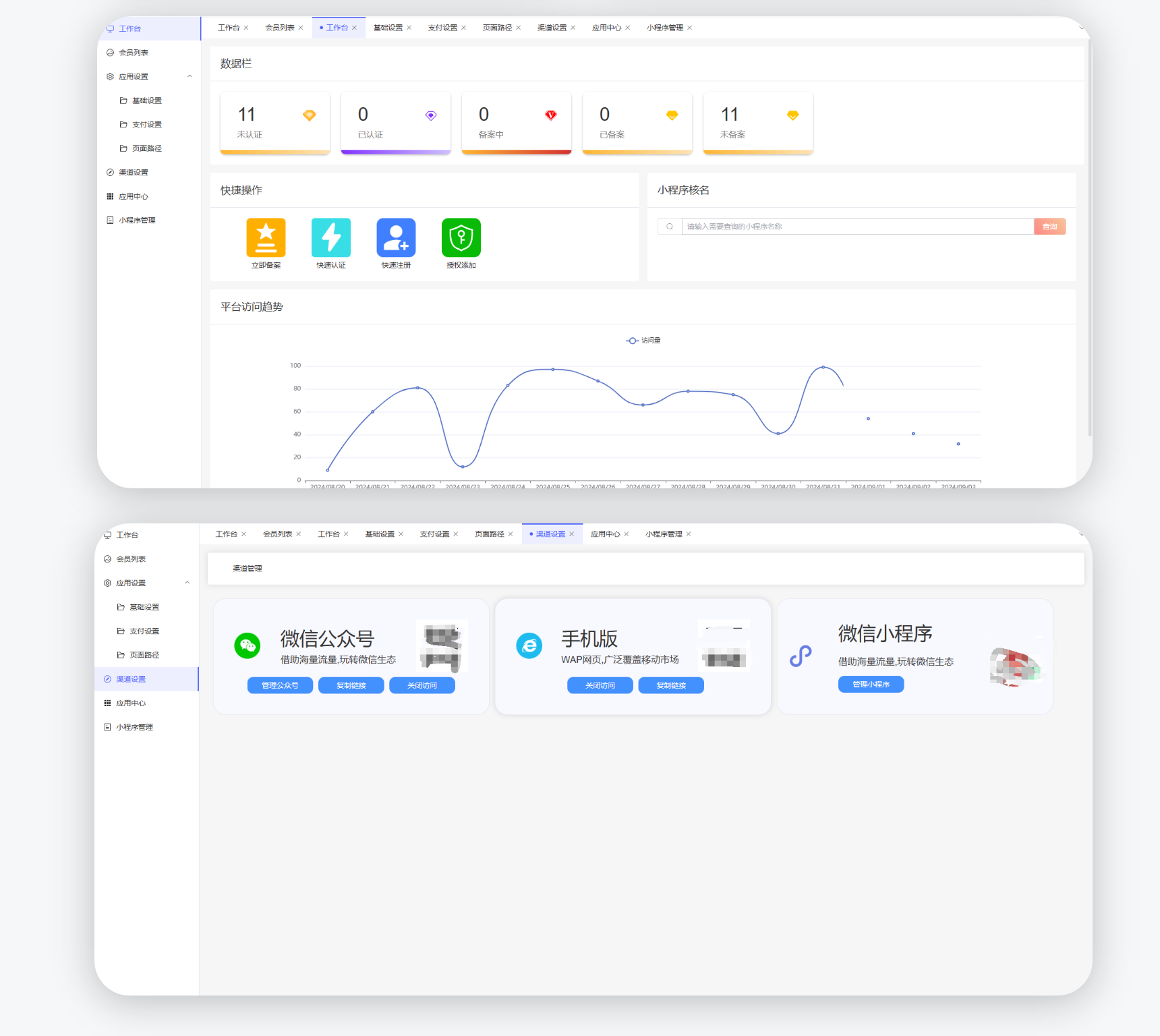Toggle the 访问量 legend in trend chart
The image size is (1160, 1036).
643,341
